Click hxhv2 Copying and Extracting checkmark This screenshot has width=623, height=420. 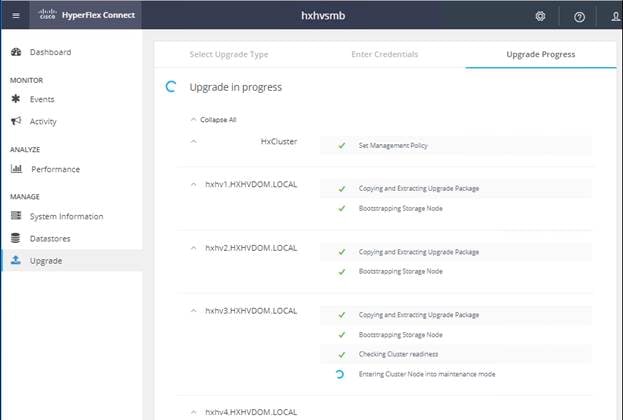[x=342, y=252]
